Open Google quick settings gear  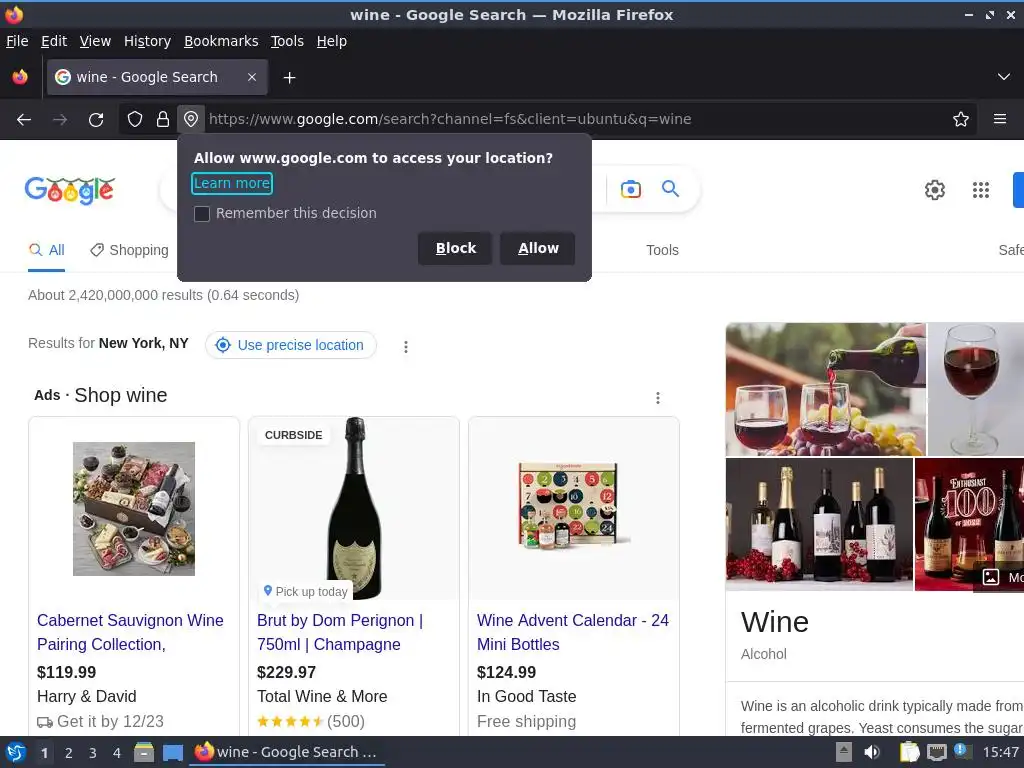pyautogui.click(x=935, y=189)
